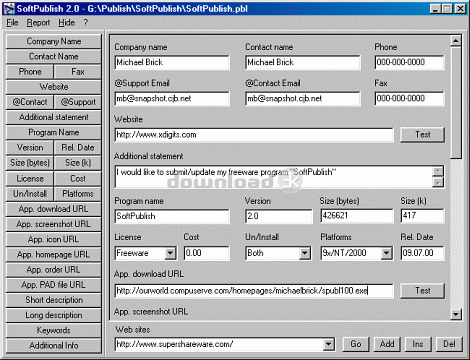Viewport: 470px width, 360px height.
Task: Click the Platforms sidebar button
Action: click(x=78, y=194)
